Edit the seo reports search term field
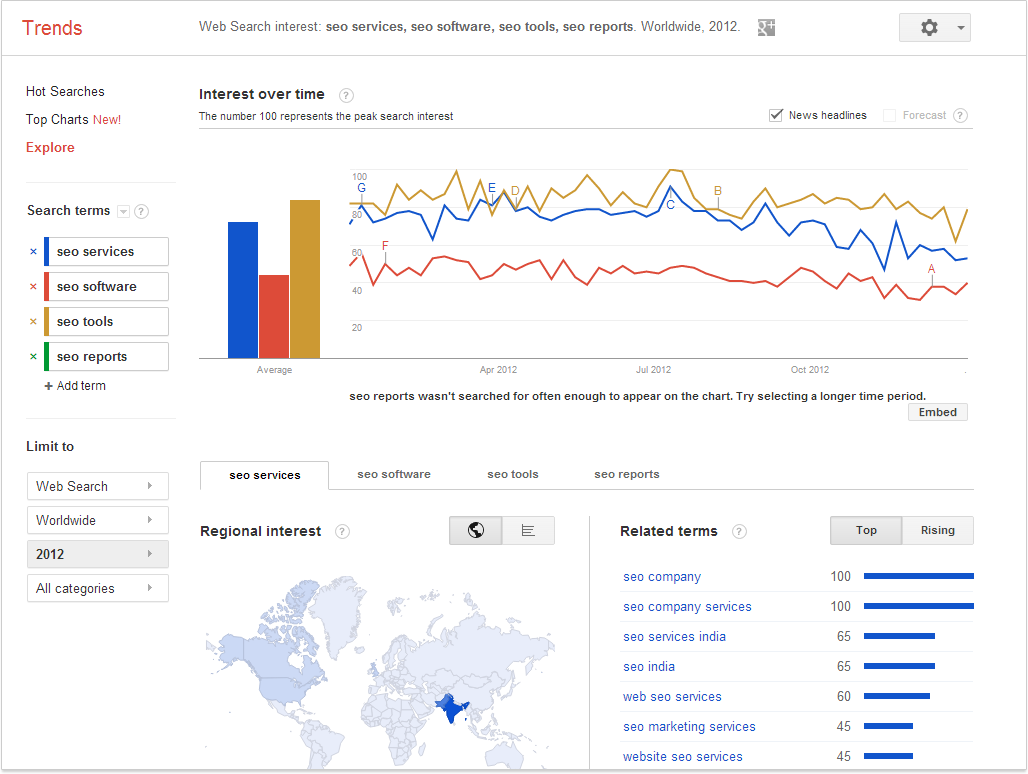This screenshot has height=774, width=1028. point(108,357)
